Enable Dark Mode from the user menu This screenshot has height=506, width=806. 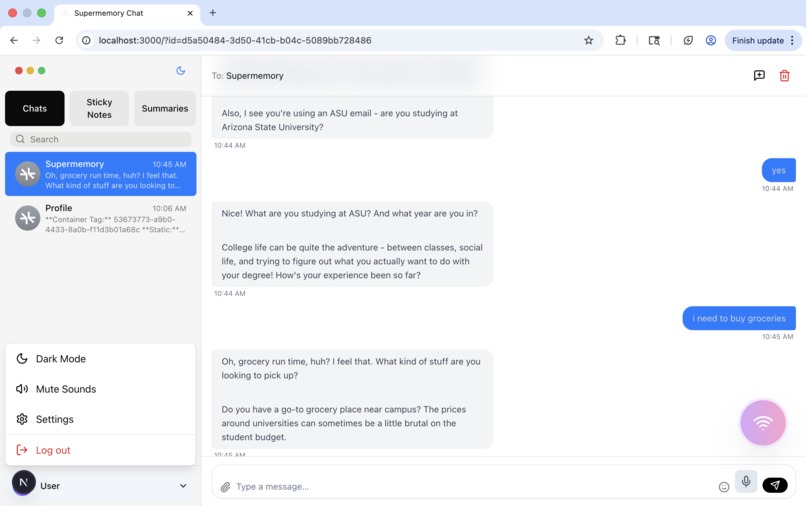tap(100, 359)
